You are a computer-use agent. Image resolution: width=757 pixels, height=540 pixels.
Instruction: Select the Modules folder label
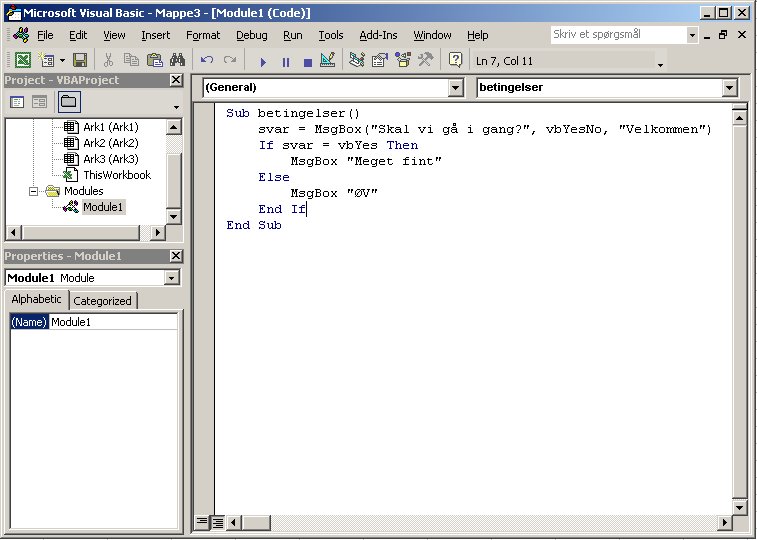click(84, 191)
